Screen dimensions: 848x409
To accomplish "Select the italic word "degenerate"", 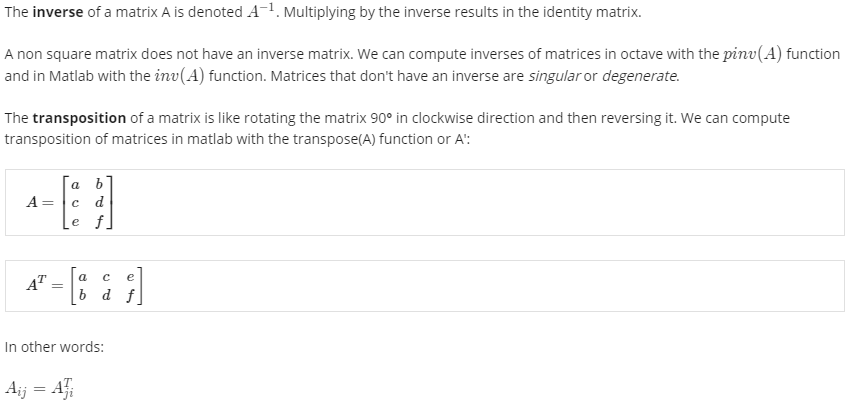I will point(639,76).
